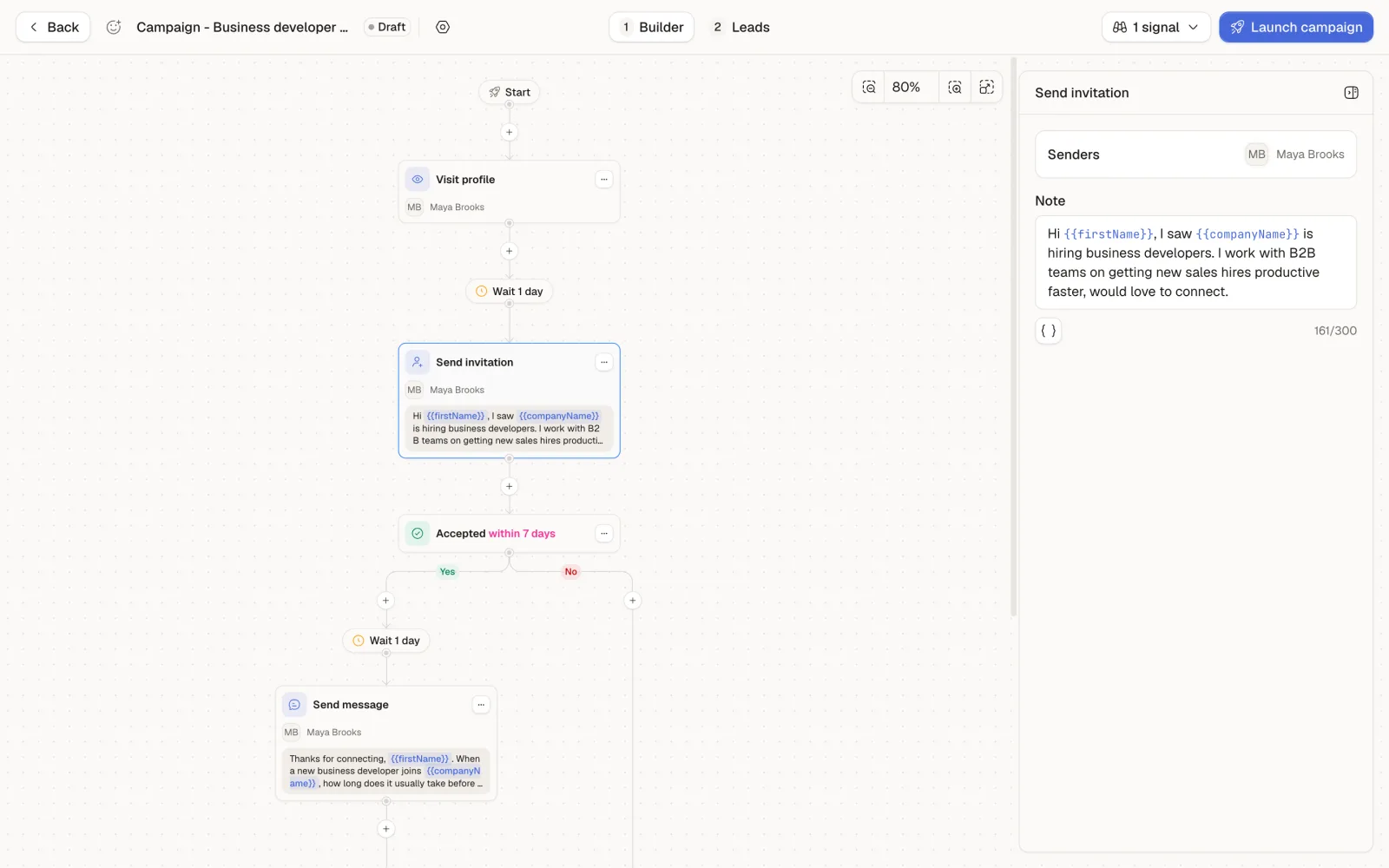Add a step on the No branch
This screenshot has height=868, width=1389.
(633, 601)
